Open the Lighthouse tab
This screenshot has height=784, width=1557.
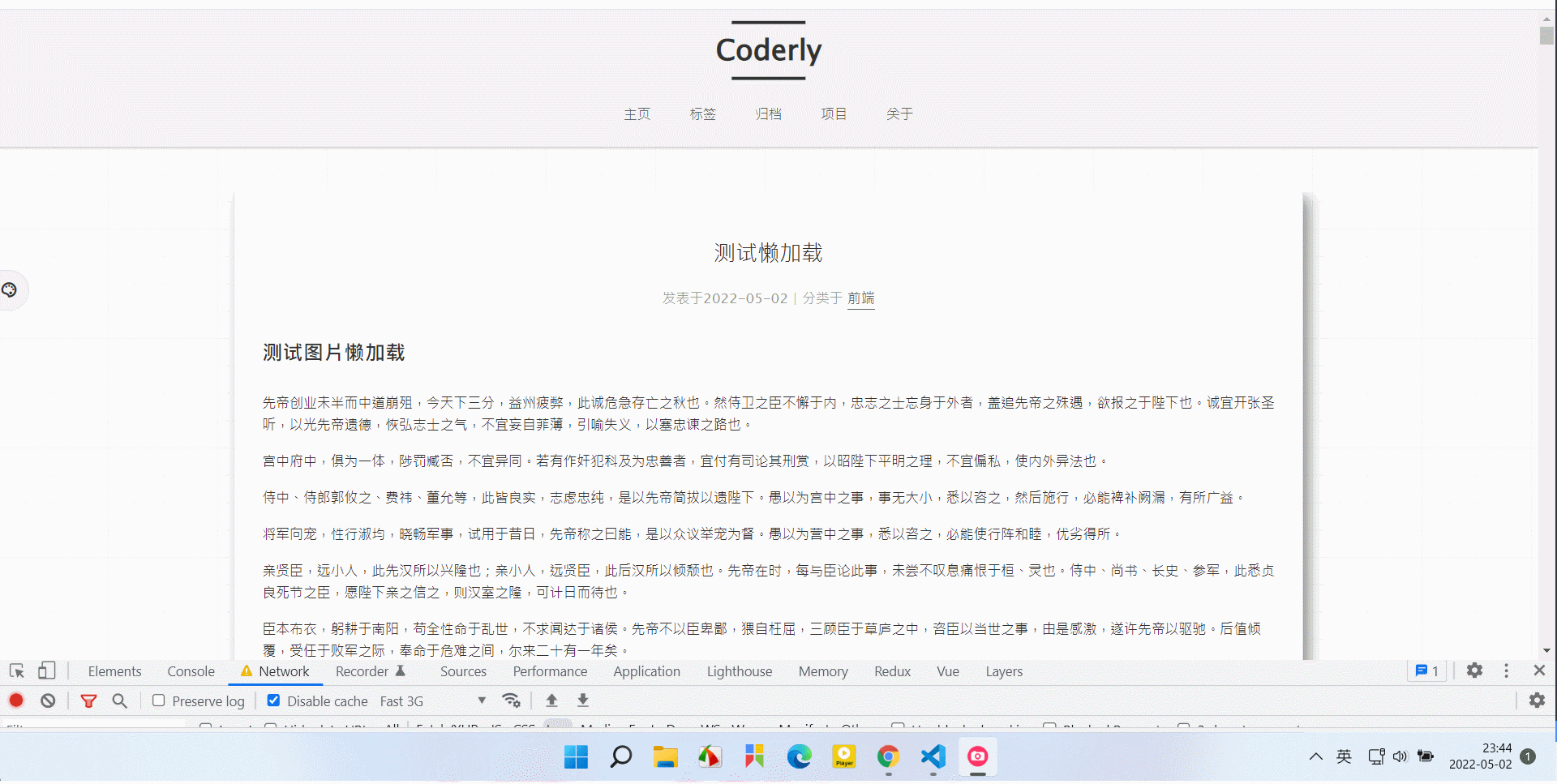click(740, 671)
